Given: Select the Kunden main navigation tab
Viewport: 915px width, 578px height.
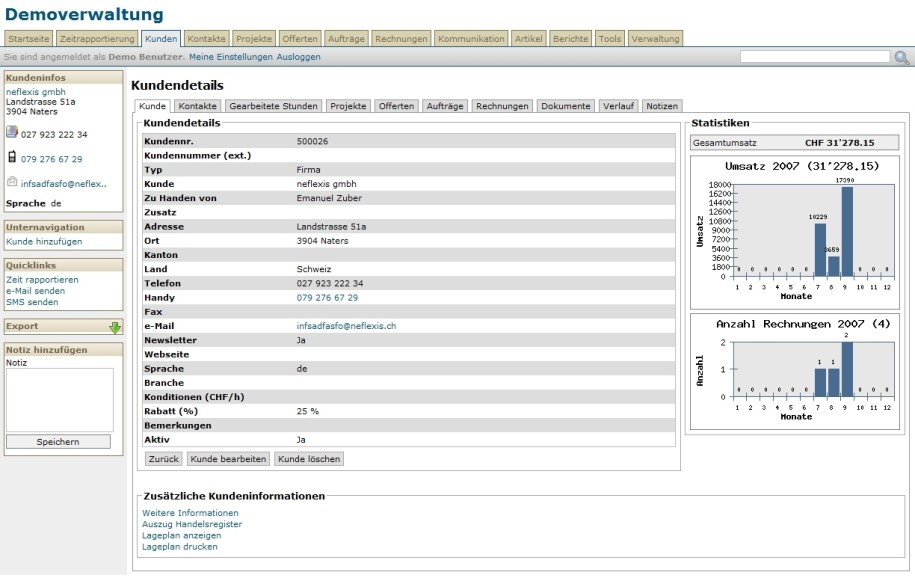Looking at the screenshot, I should pyautogui.click(x=161, y=39).
